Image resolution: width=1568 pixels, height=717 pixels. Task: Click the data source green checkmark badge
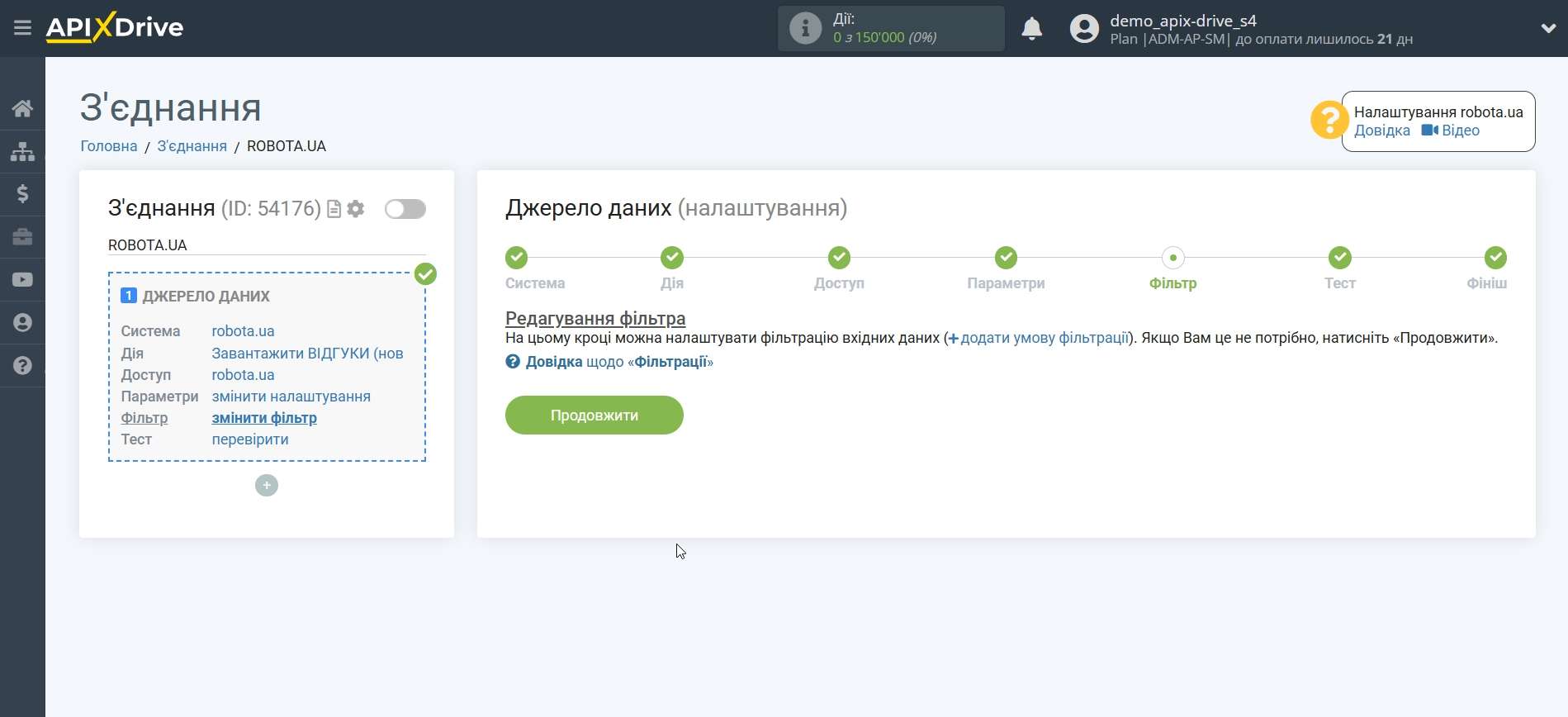pyautogui.click(x=425, y=273)
